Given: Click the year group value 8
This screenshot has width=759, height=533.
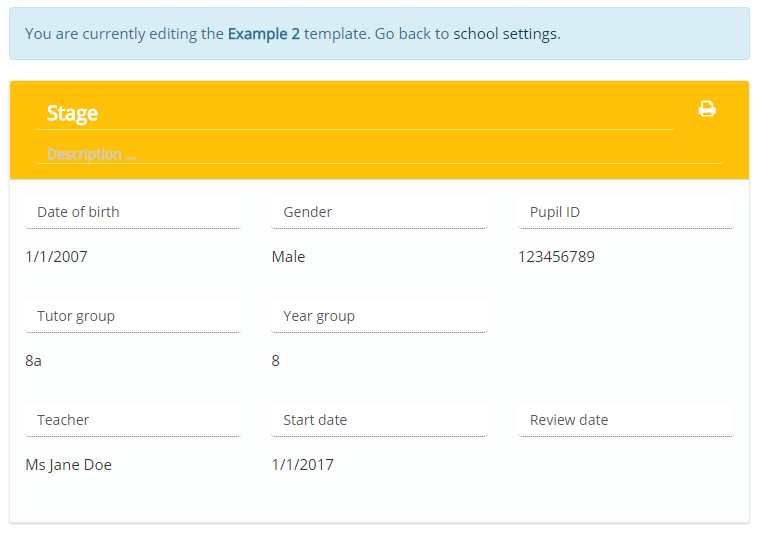Looking at the screenshot, I should [x=275, y=361].
